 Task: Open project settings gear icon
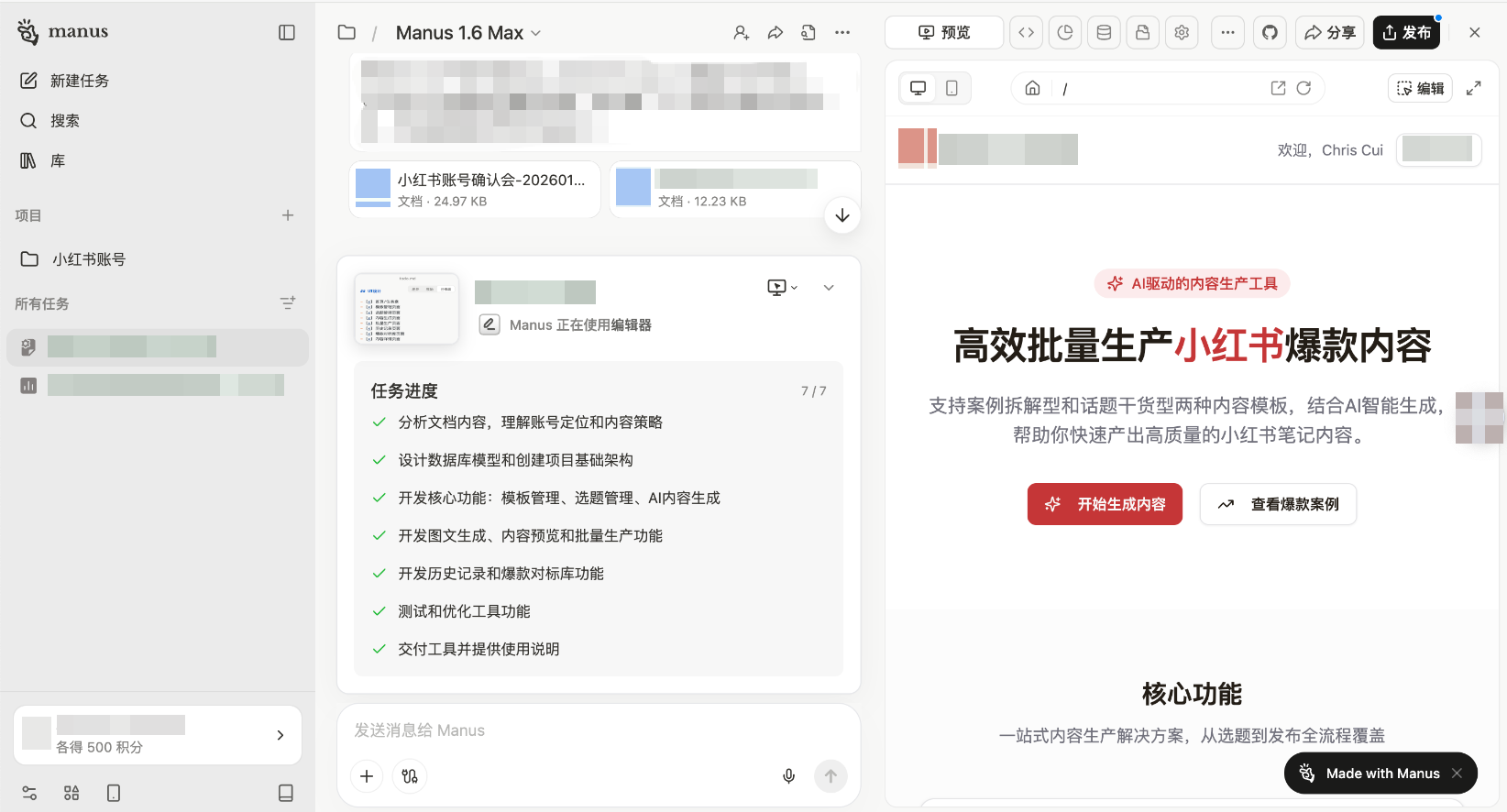(1182, 33)
